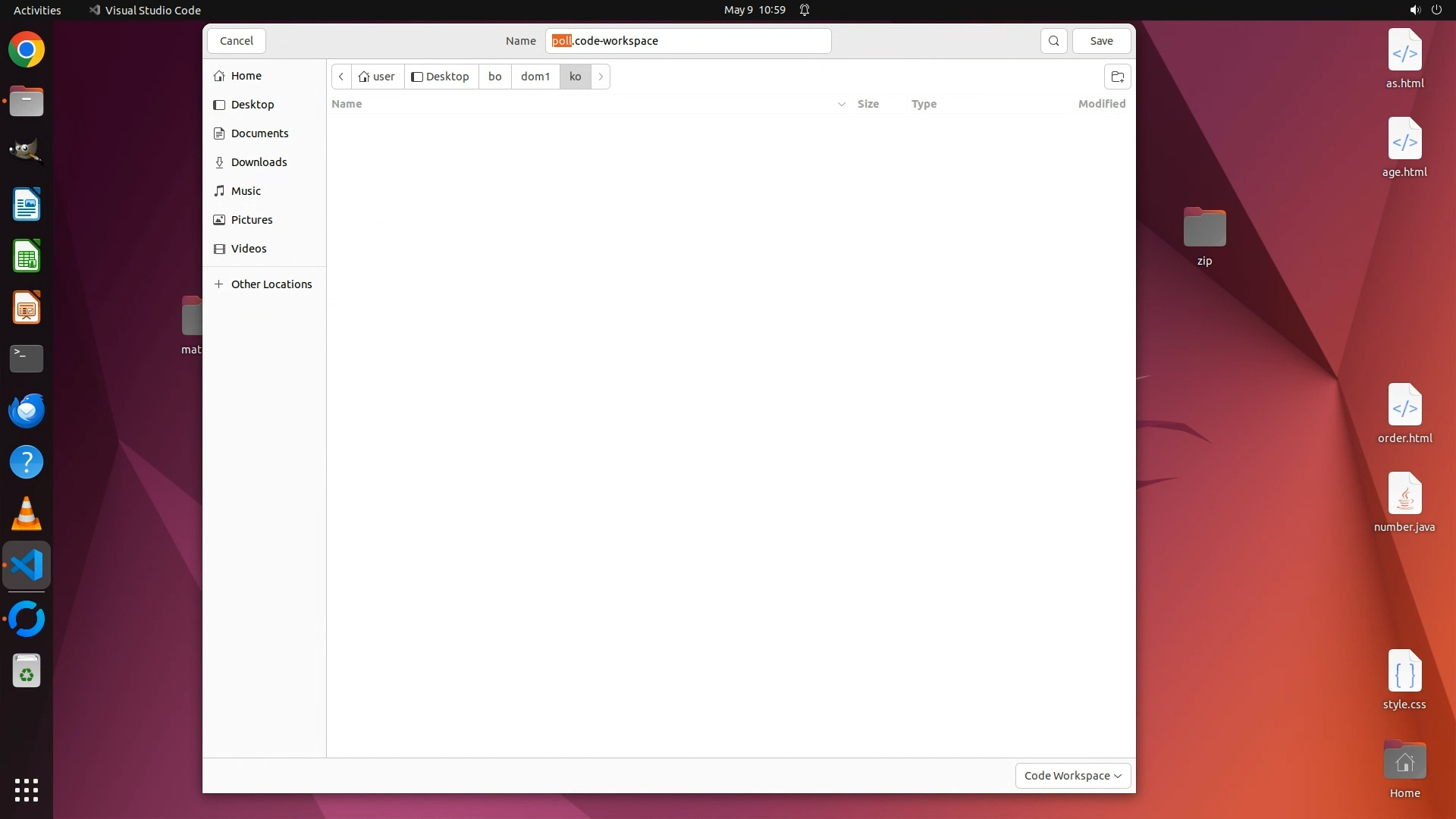The height and width of the screenshot is (819, 1456).
Task: Show Applications grid in the dock
Action: (27, 790)
